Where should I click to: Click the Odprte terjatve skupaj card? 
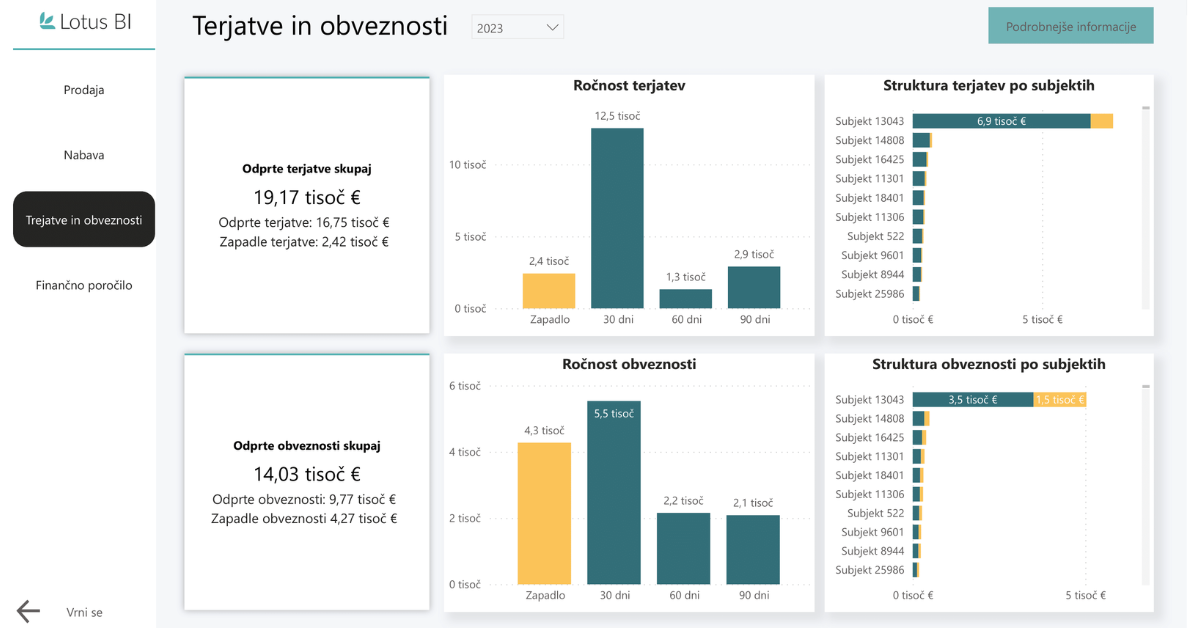pos(307,206)
